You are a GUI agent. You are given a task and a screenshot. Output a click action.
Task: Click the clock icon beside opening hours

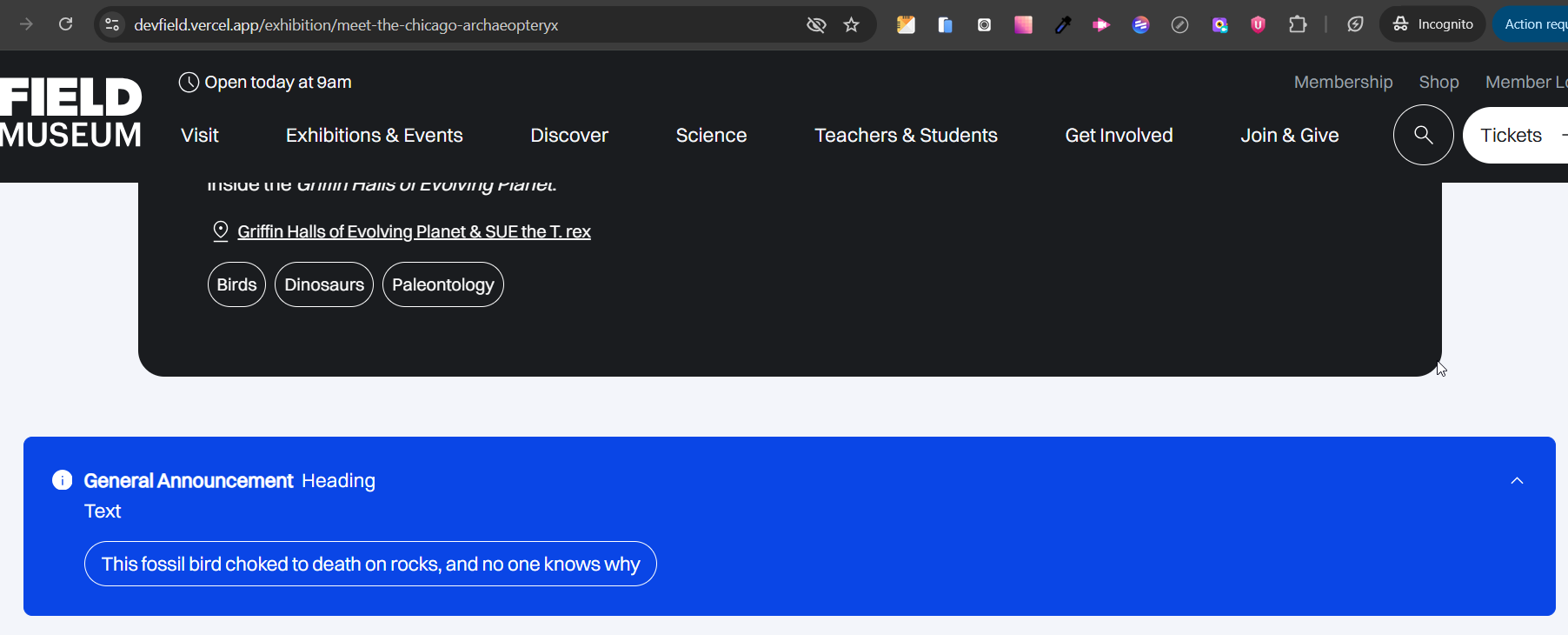[x=189, y=83]
